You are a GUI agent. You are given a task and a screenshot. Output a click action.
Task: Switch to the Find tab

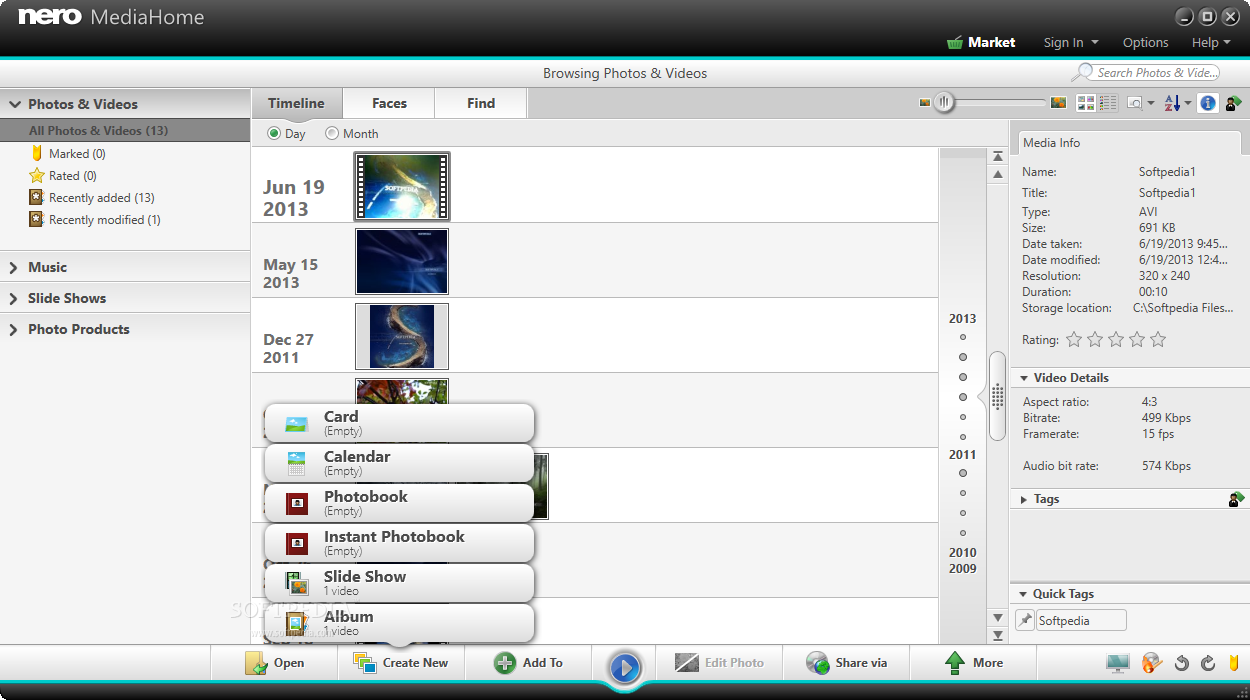[x=481, y=103]
